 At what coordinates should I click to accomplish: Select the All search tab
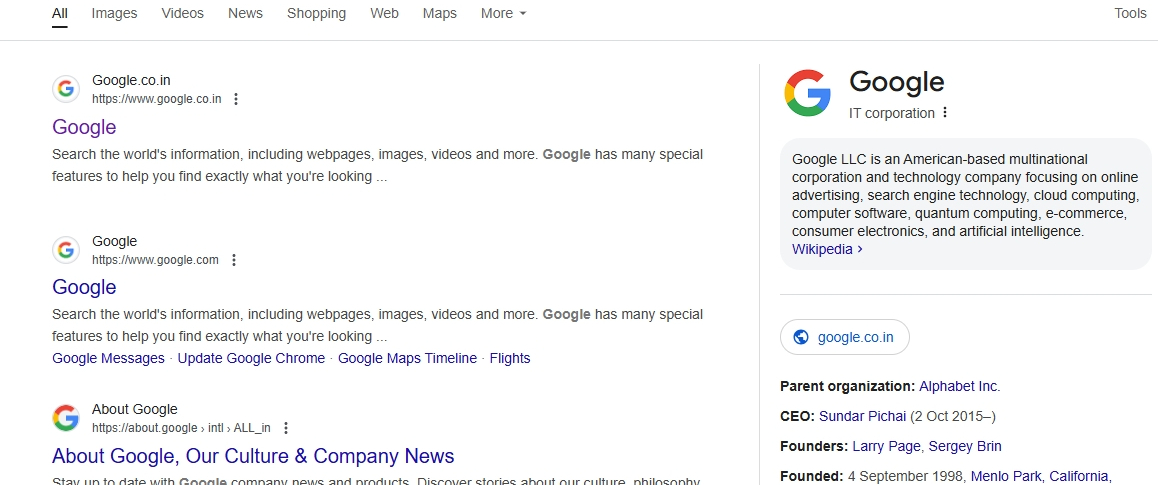coord(60,13)
